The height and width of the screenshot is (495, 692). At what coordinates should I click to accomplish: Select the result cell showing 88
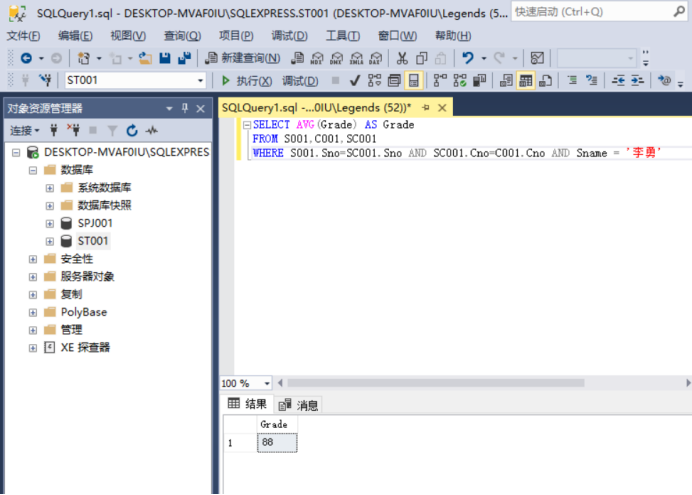click(x=277, y=442)
